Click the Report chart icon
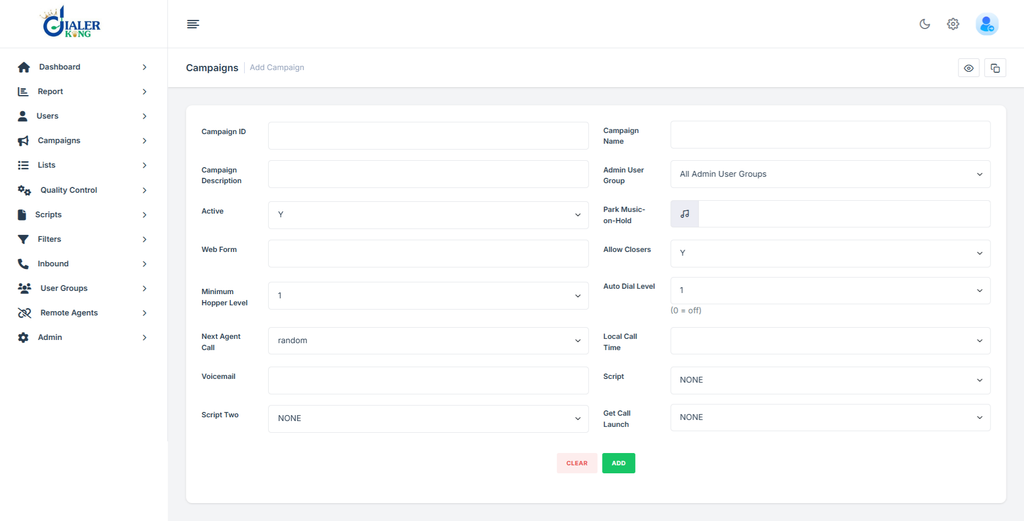Viewport: 1024px width, 521px height. (x=23, y=91)
